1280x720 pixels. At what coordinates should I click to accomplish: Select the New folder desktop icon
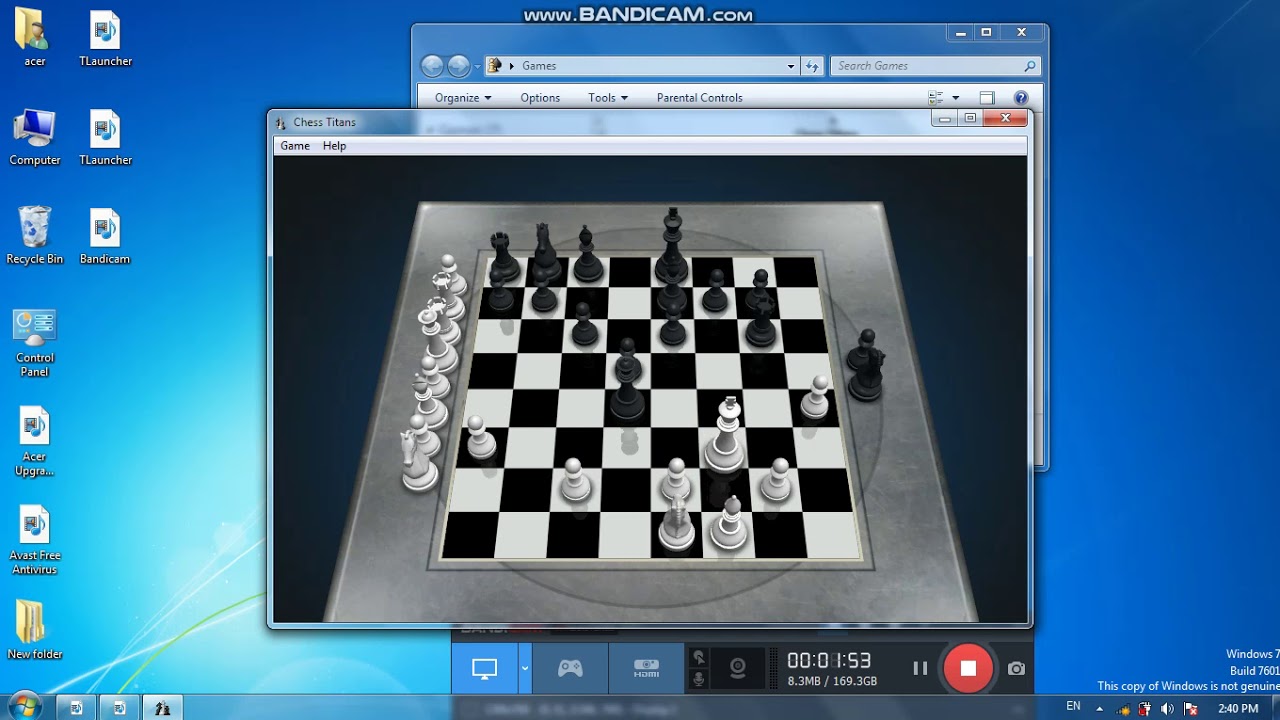pos(34,630)
